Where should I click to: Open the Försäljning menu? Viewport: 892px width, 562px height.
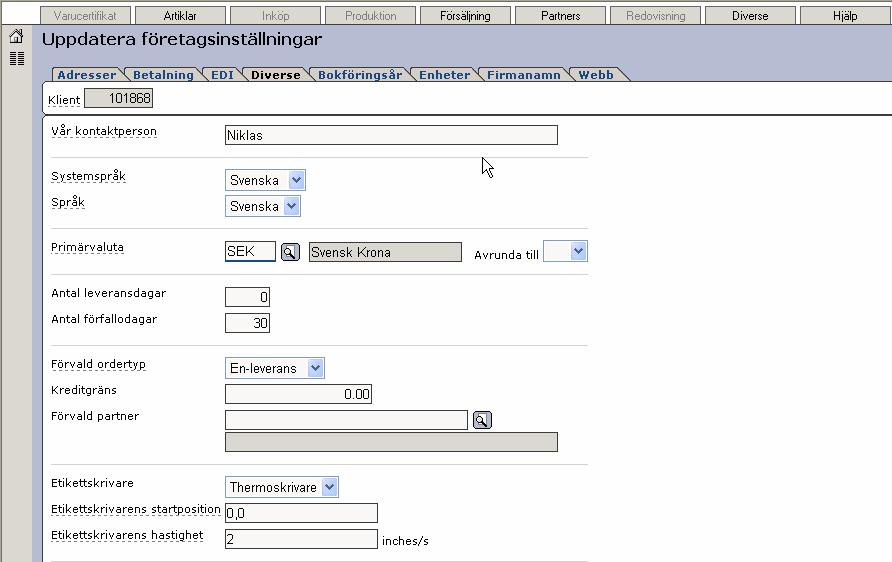(x=465, y=16)
